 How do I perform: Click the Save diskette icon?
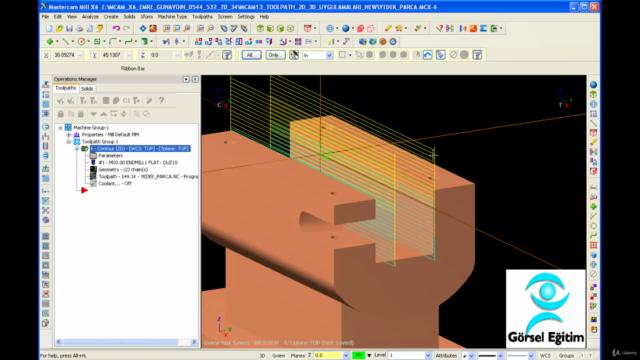tap(69, 28)
